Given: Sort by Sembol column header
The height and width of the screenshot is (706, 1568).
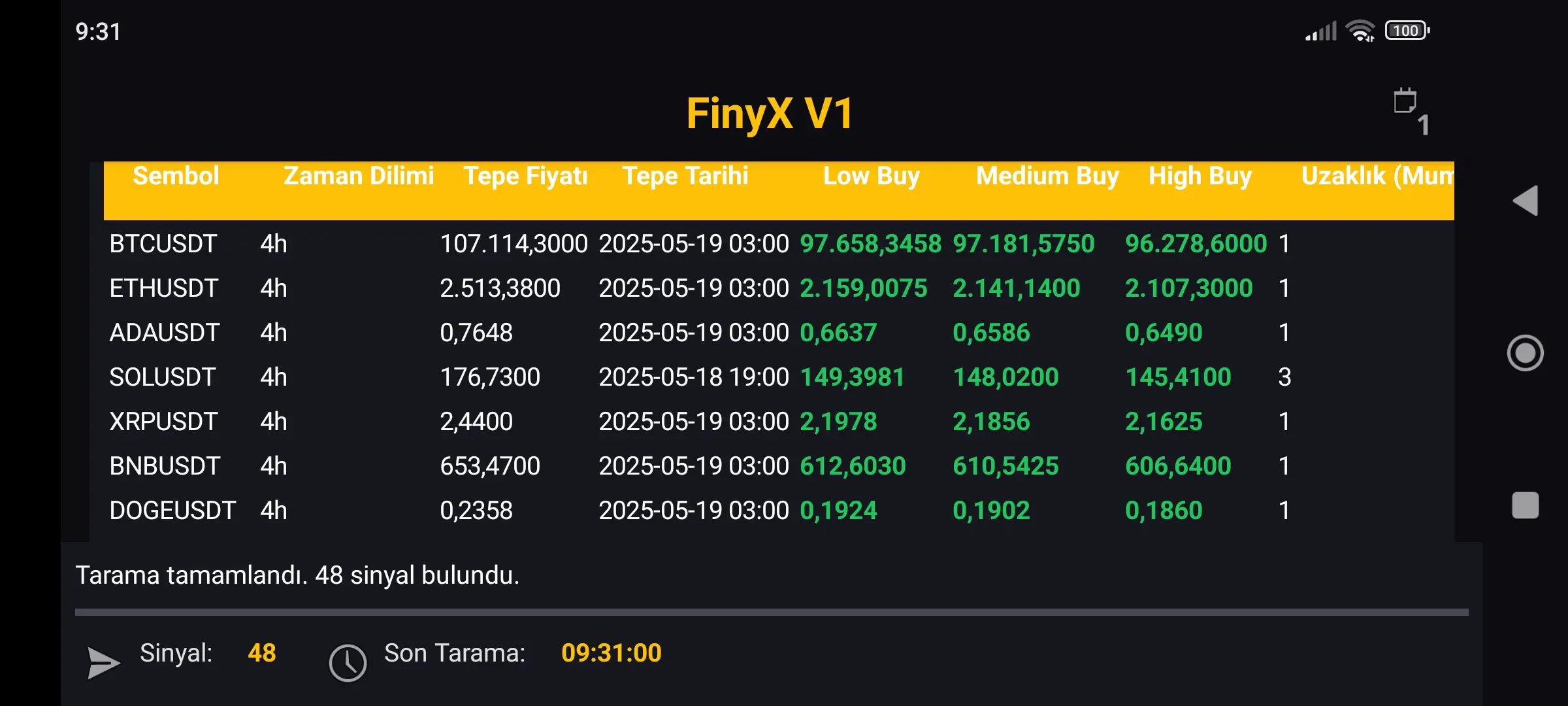Looking at the screenshot, I should pos(176,176).
